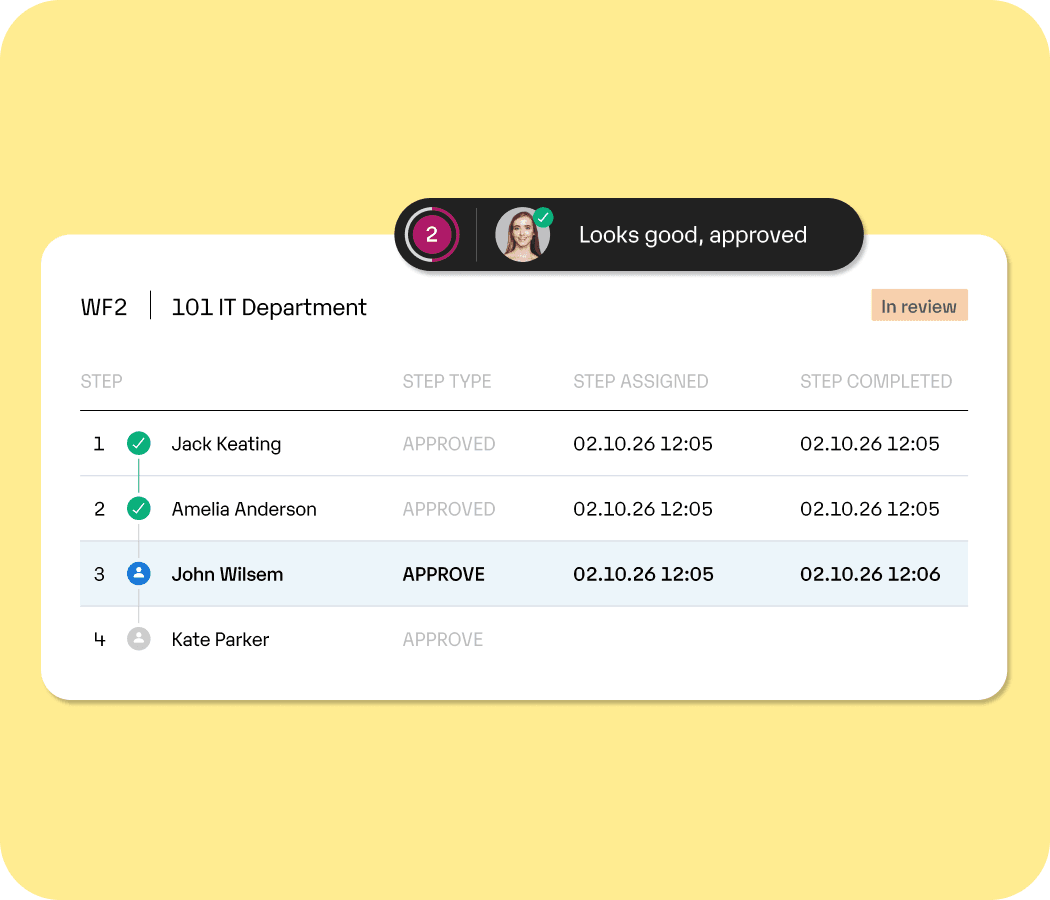Click Amelia Anderson's approved check icon
The width and height of the screenshot is (1050, 900).
tap(139, 508)
